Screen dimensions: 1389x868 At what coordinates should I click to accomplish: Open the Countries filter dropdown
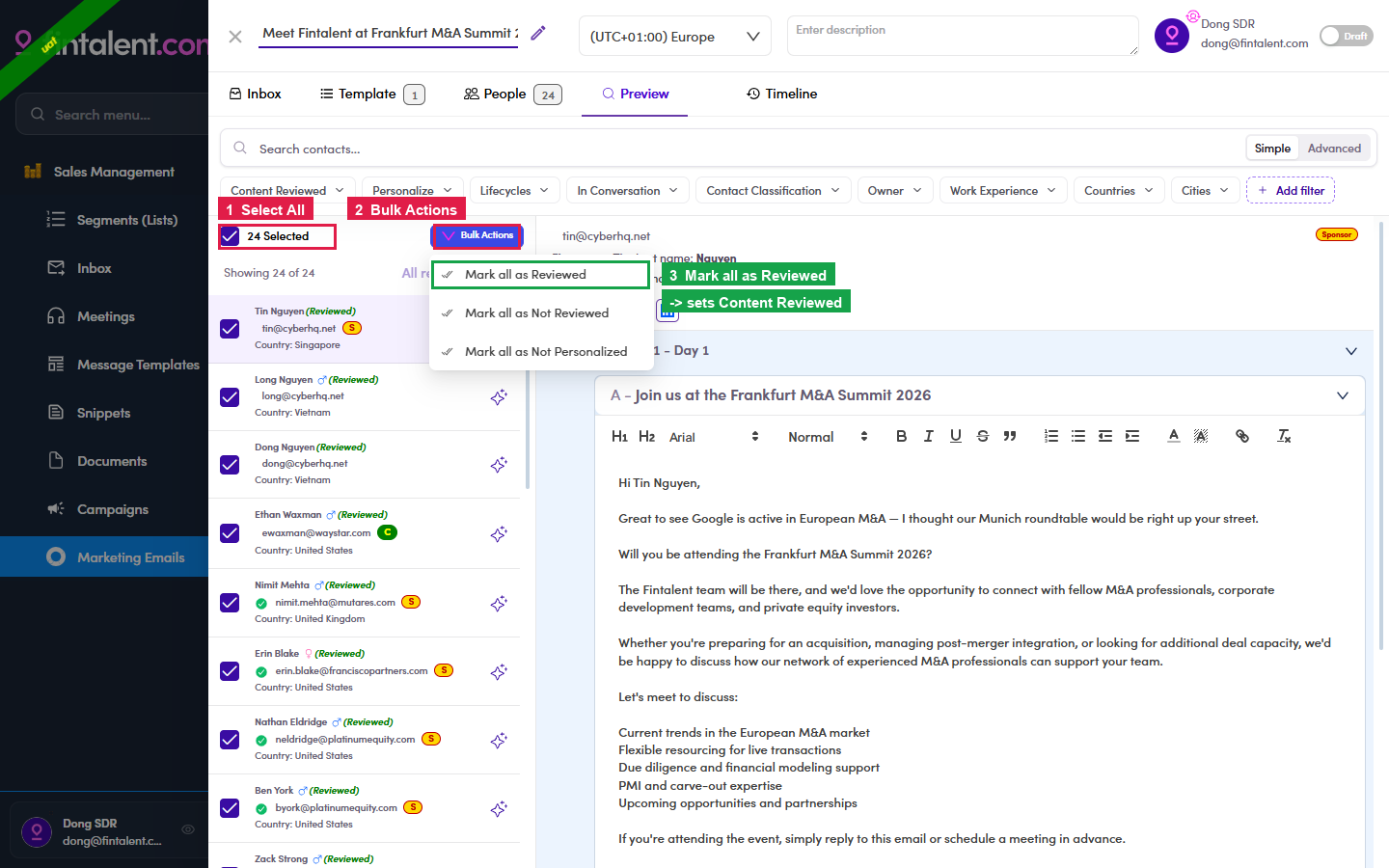coord(1119,191)
